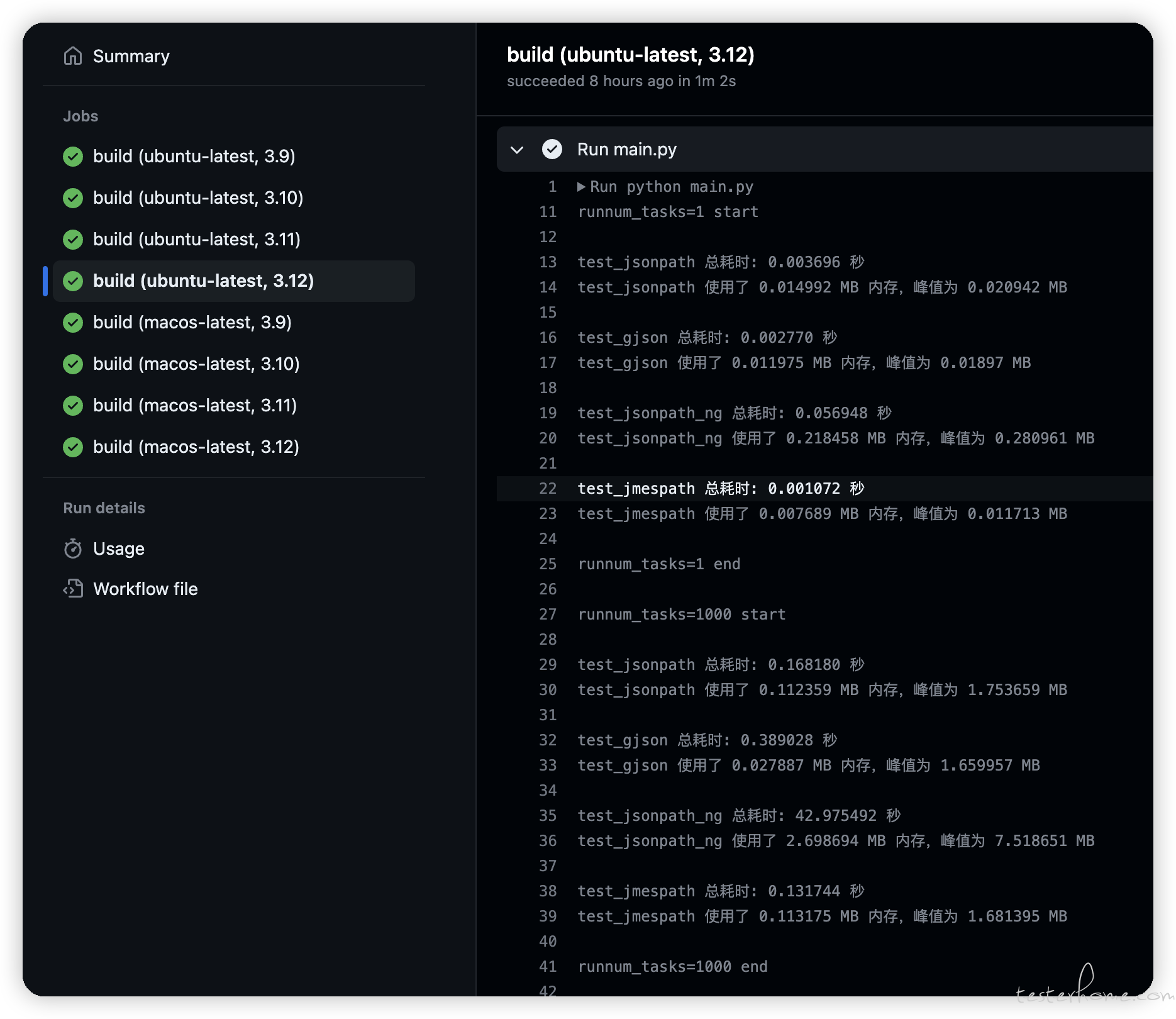Click the Usage stopwatch icon
The height and width of the screenshot is (1019, 1176).
[x=73, y=548]
